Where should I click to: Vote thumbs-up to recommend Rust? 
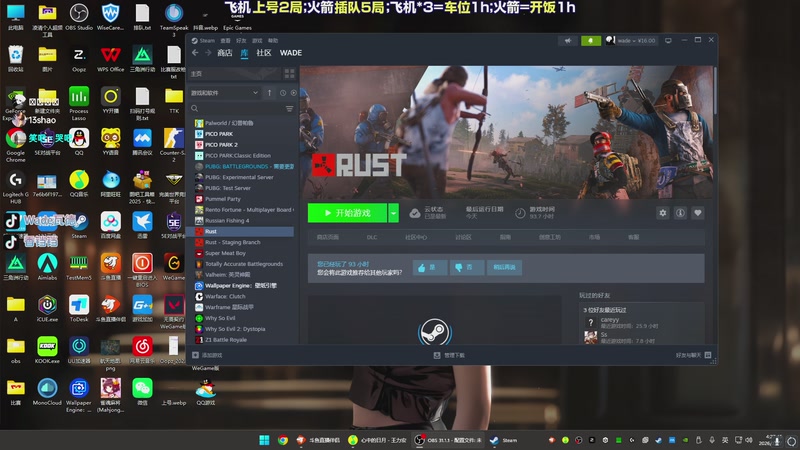pyautogui.click(x=430, y=267)
